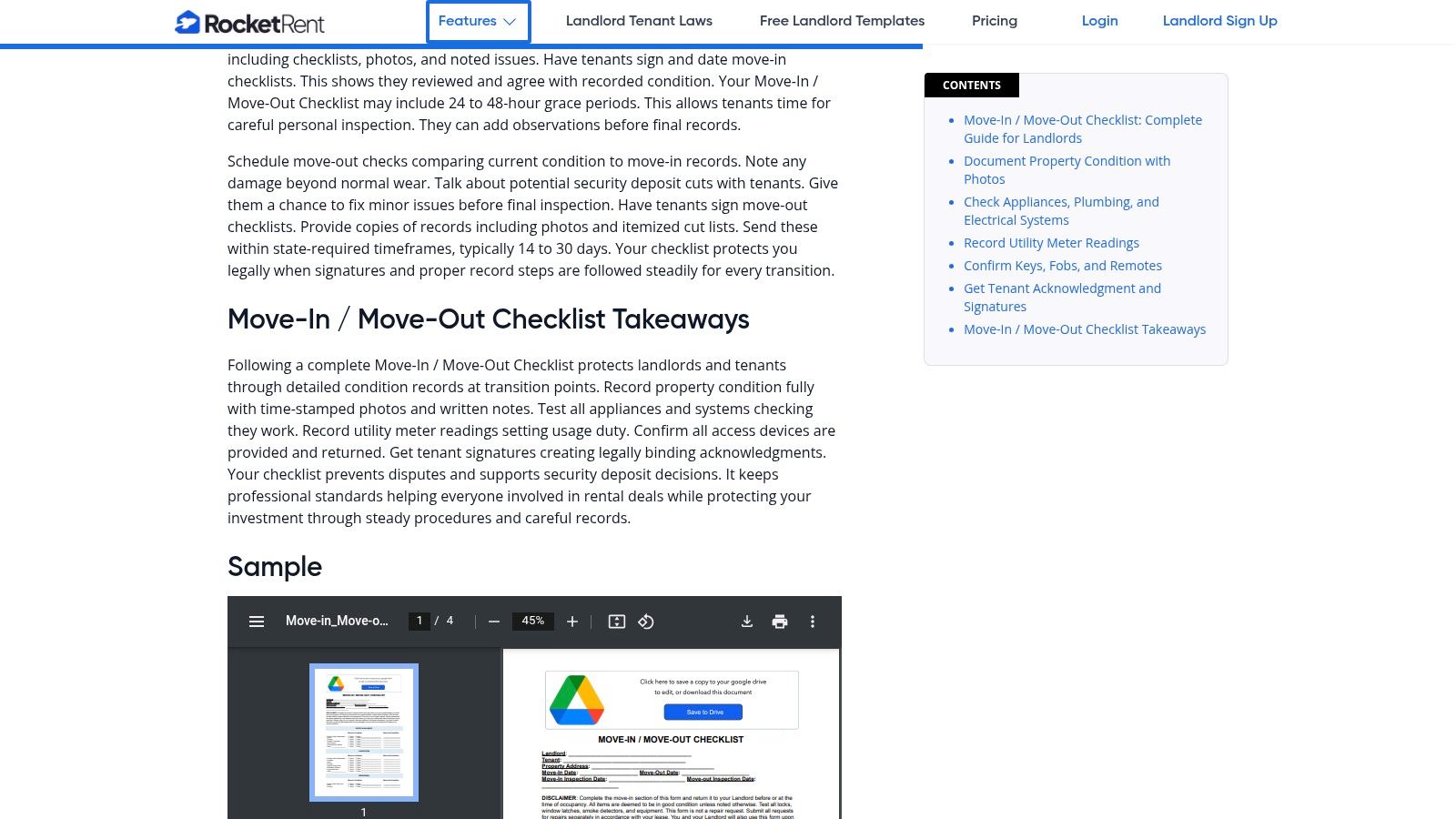The image size is (1456, 819).
Task: Click the Login link
Action: (x=1099, y=21)
